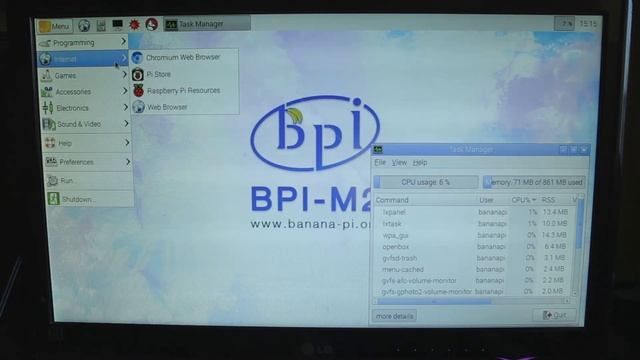Sort processes by Command column
Screen dimensions: 640x360
(x=425, y=200)
